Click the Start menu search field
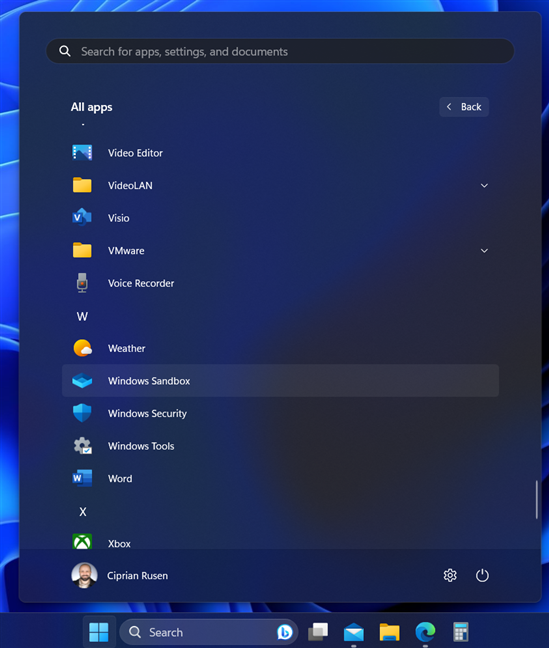Screen dimensions: 549x648 (x=280, y=51)
